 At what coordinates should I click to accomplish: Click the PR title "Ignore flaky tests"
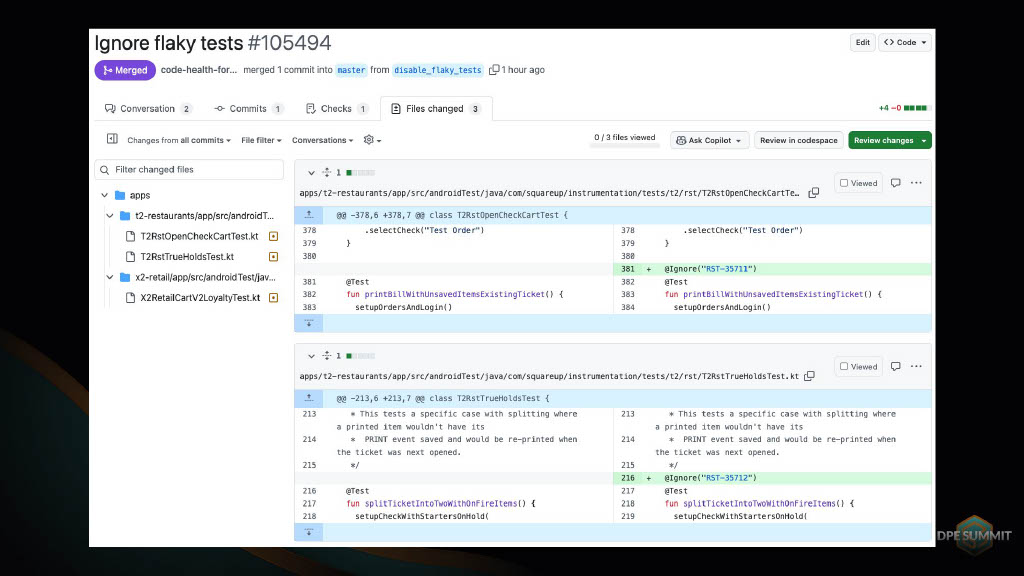[169, 43]
